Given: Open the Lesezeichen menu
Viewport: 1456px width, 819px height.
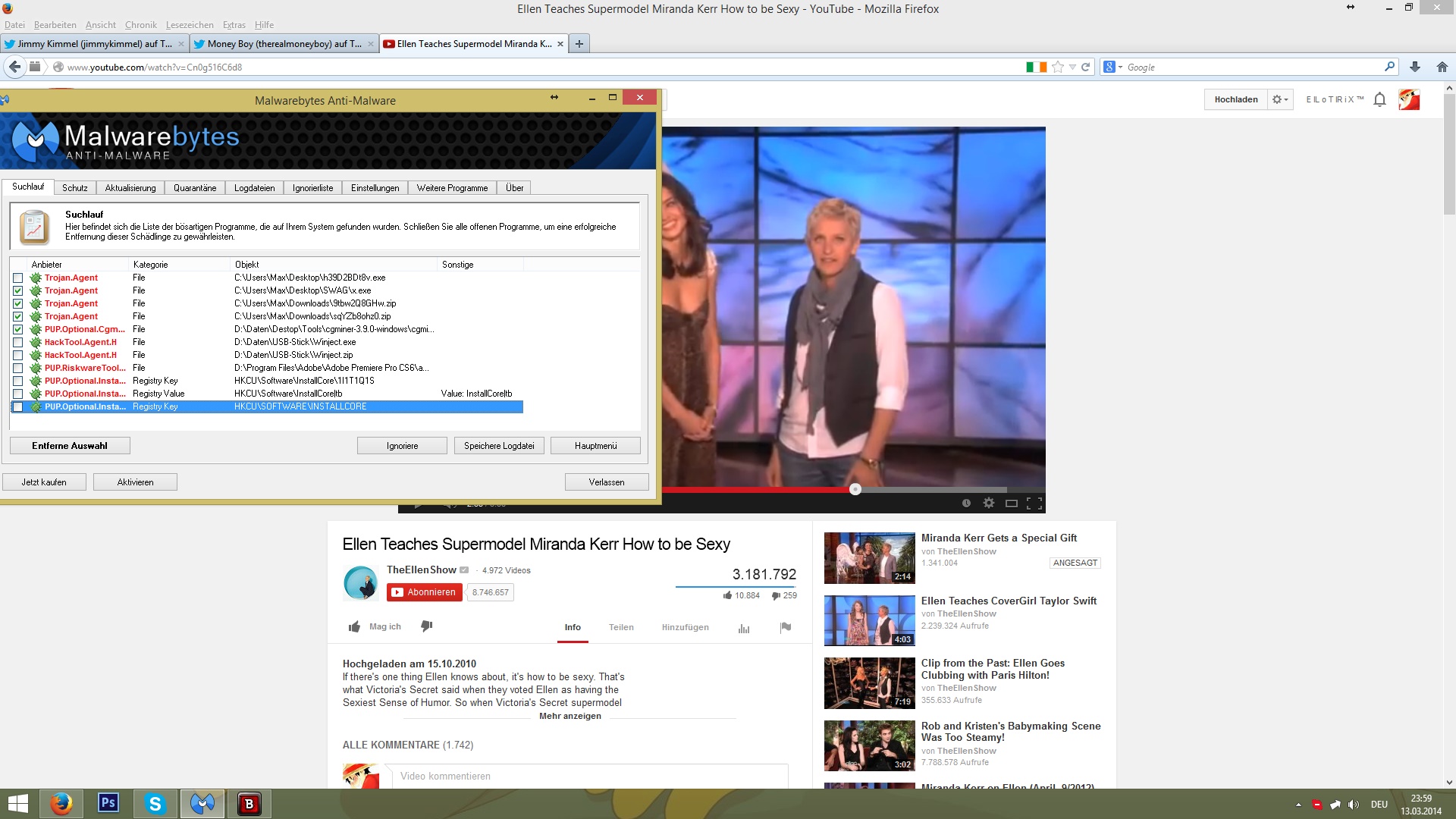Looking at the screenshot, I should click(x=190, y=24).
